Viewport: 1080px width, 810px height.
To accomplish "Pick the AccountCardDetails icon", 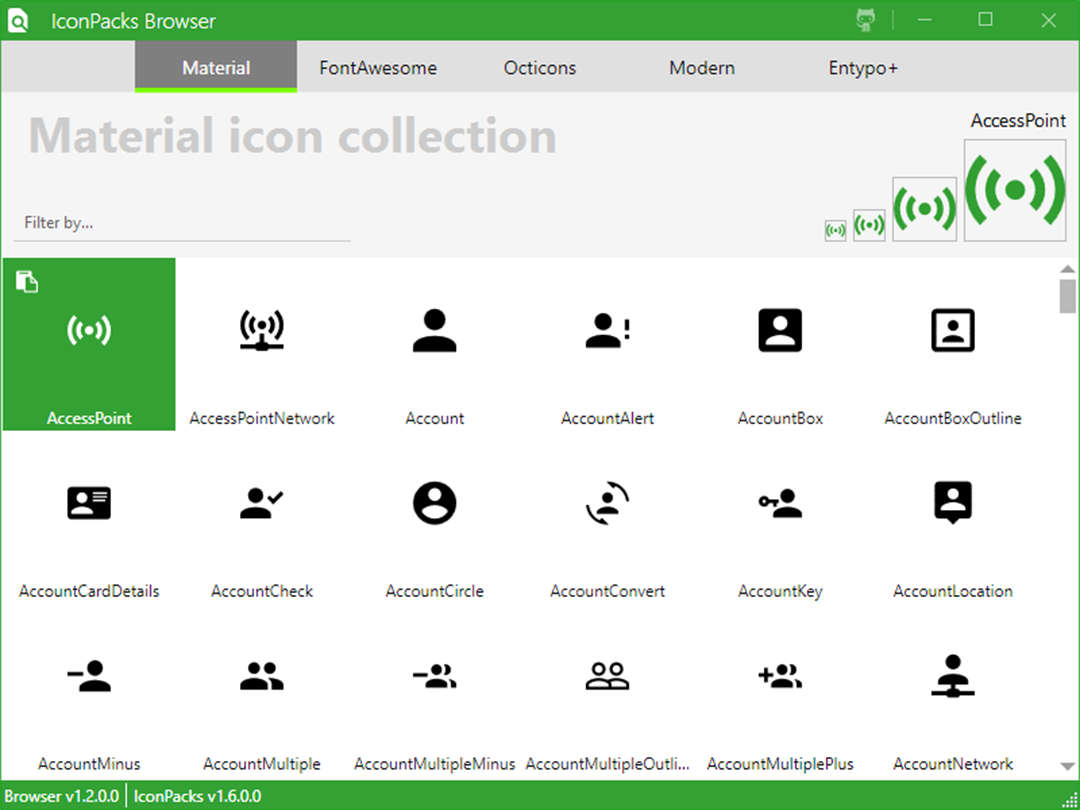I will [x=89, y=517].
